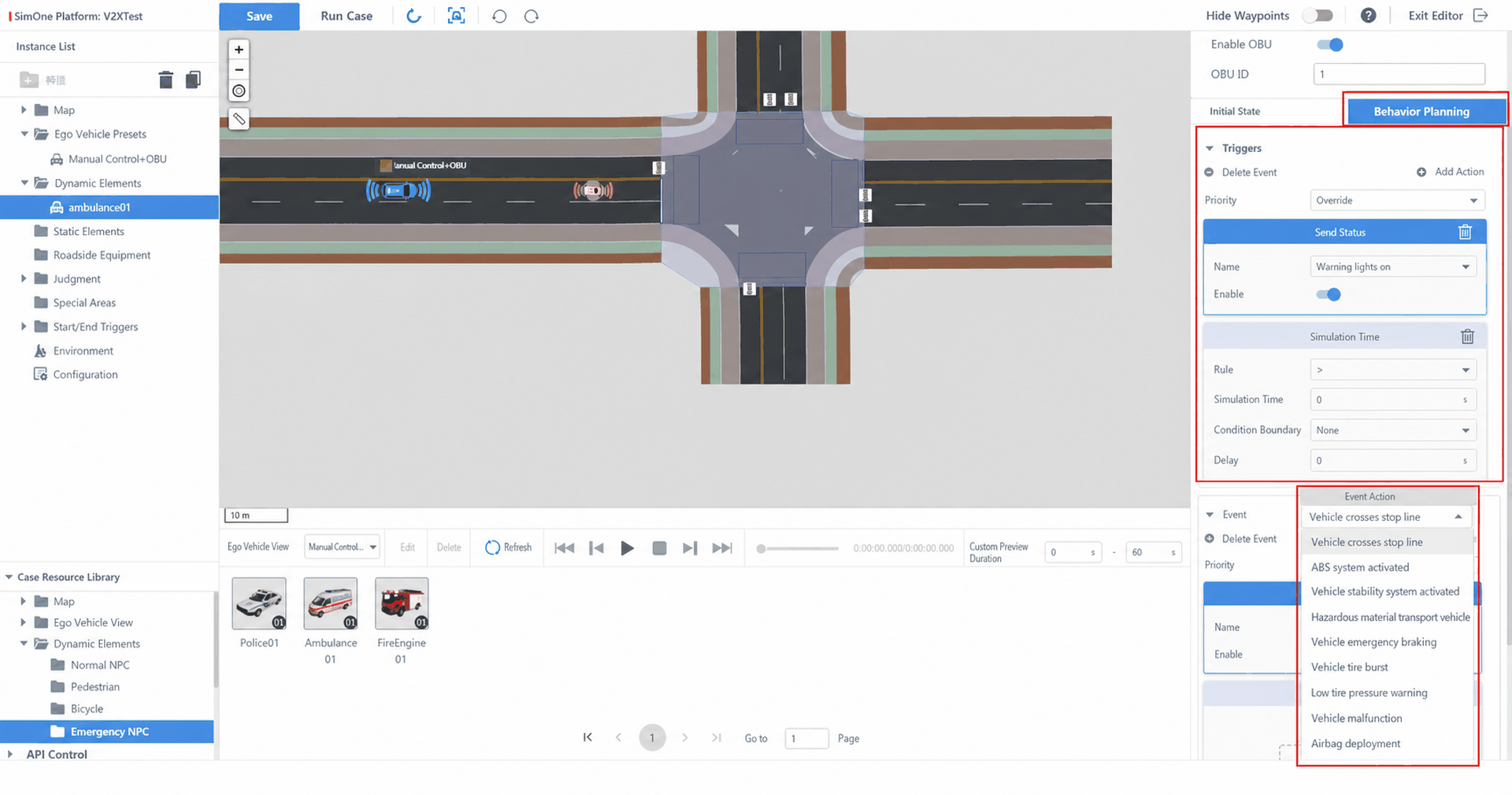Open the Rule dropdown
The width and height of the screenshot is (1512, 795).
pyautogui.click(x=1392, y=370)
